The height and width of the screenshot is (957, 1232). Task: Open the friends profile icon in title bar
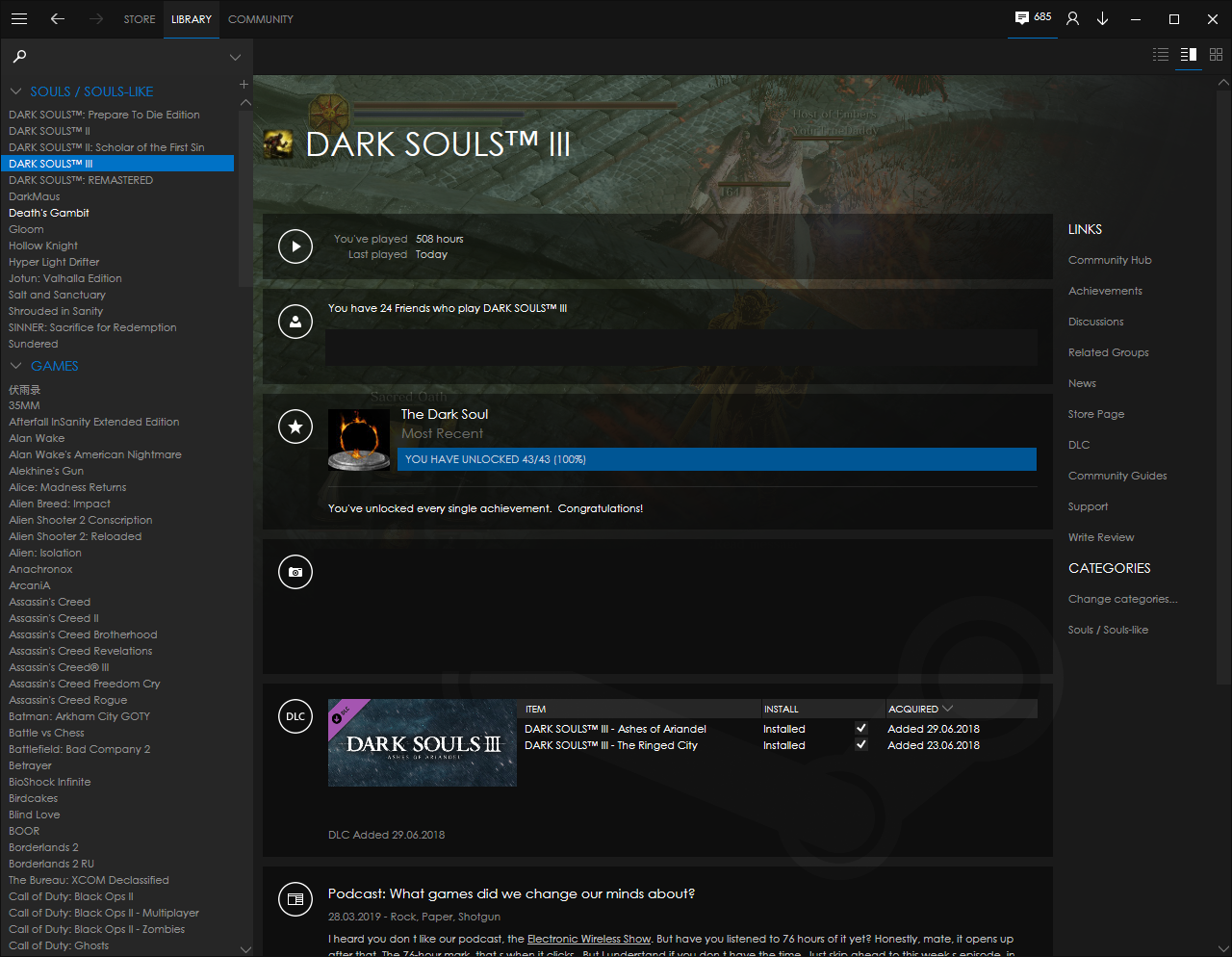tap(1072, 19)
